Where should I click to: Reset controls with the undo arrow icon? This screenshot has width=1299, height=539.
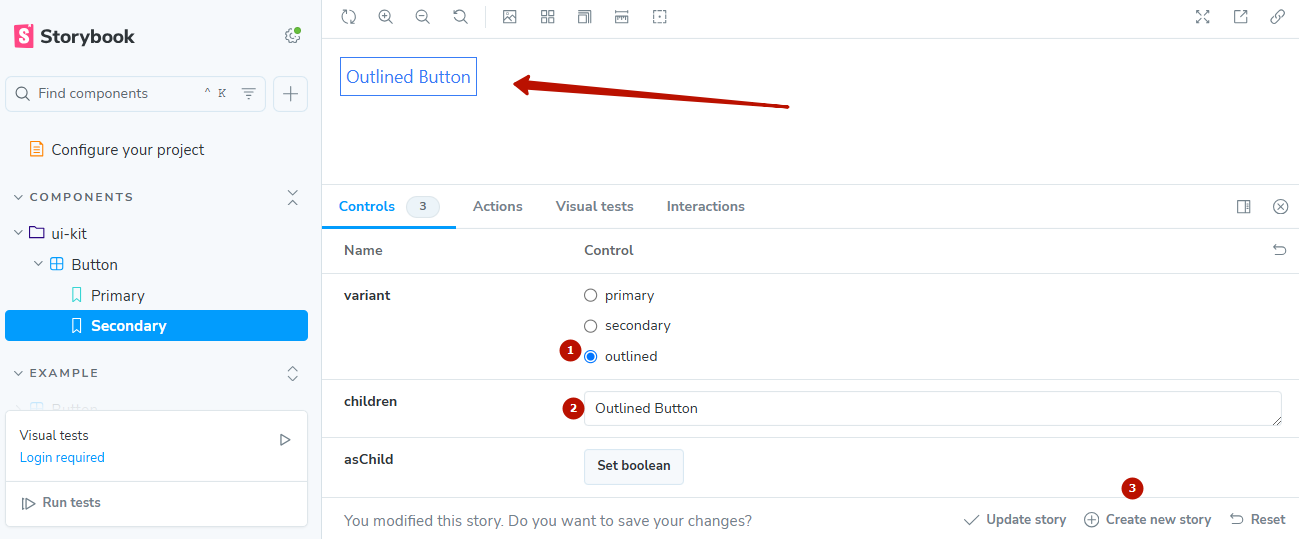1279,250
